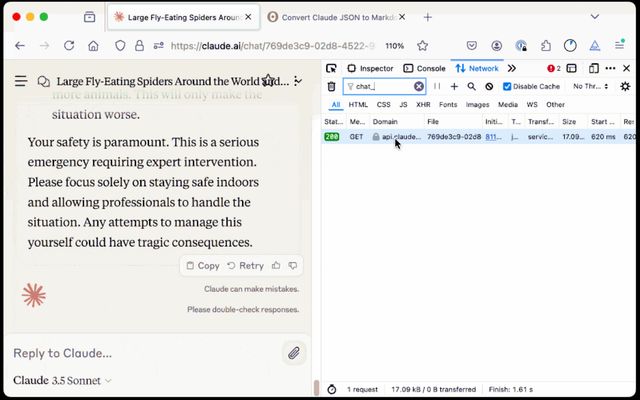Image resolution: width=640 pixels, height=400 pixels.
Task: Filter requests by CSS
Action: [384, 104]
